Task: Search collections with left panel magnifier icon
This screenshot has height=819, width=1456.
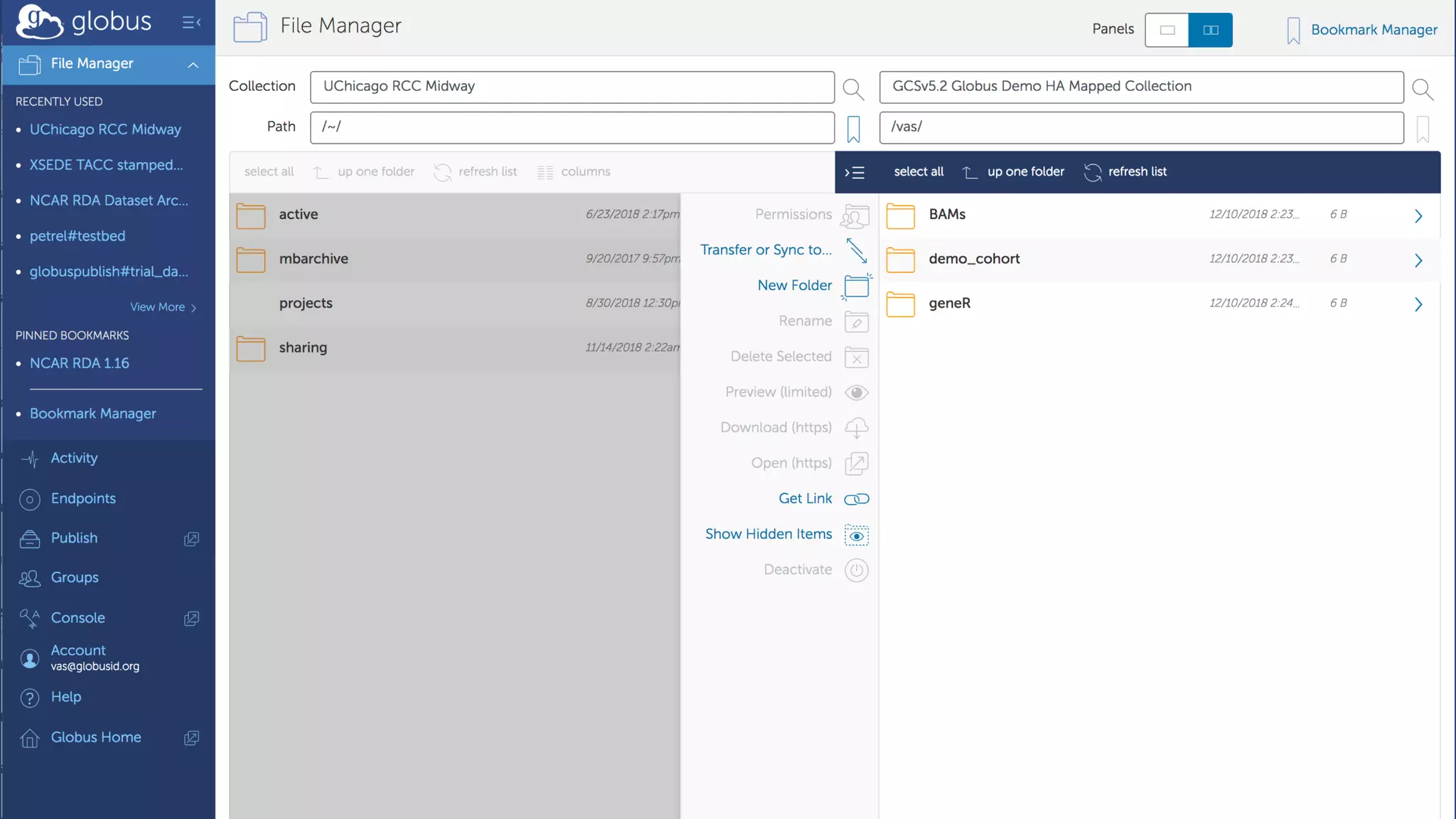Action: pos(852,89)
